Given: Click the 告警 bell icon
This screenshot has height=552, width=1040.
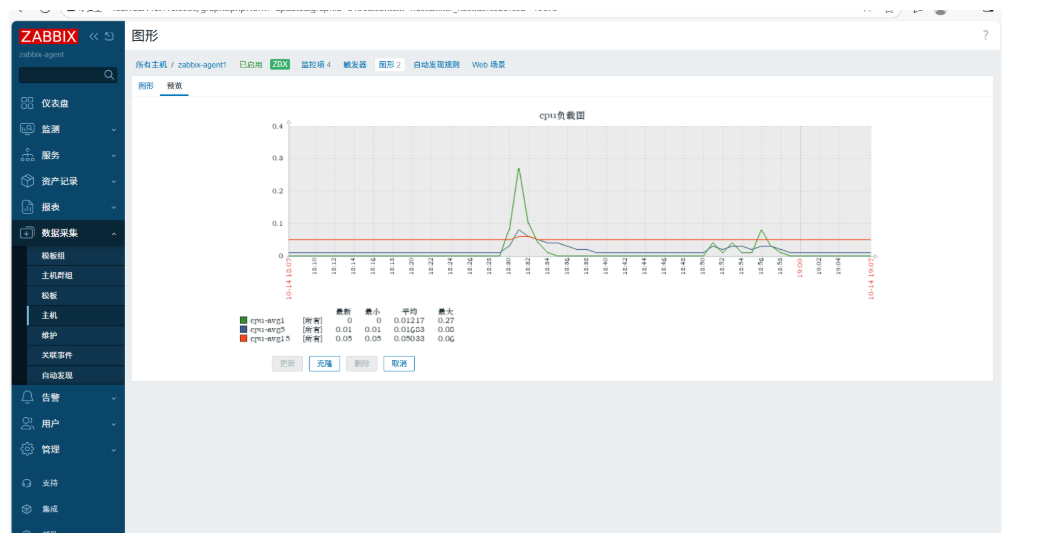Looking at the screenshot, I should coord(27,397).
